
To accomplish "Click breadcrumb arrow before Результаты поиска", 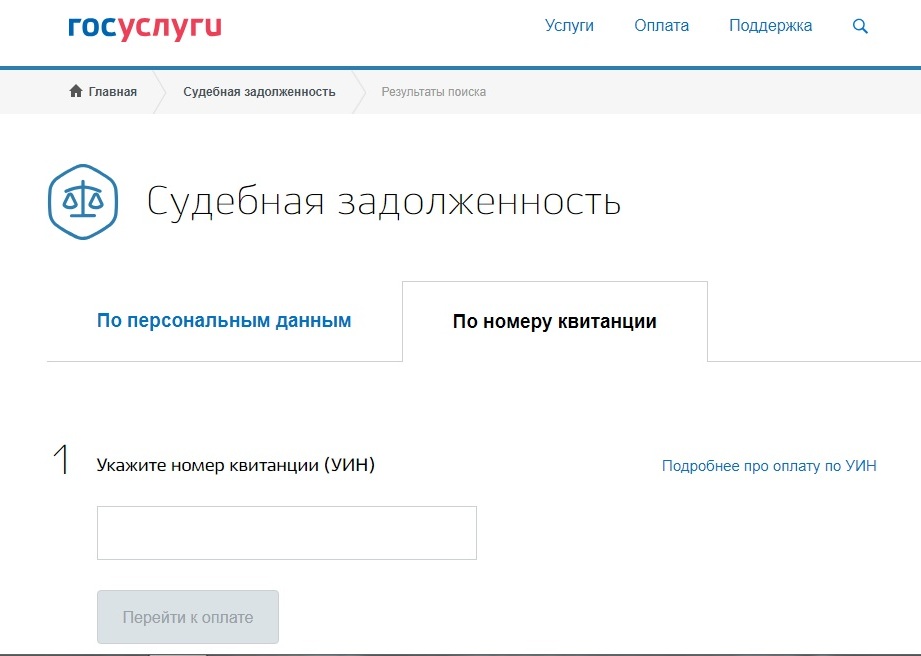I will point(358,92).
